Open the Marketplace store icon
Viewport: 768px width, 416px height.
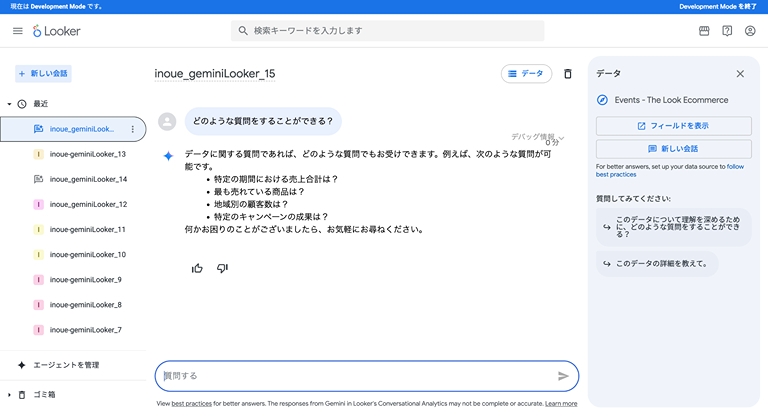[x=704, y=31]
